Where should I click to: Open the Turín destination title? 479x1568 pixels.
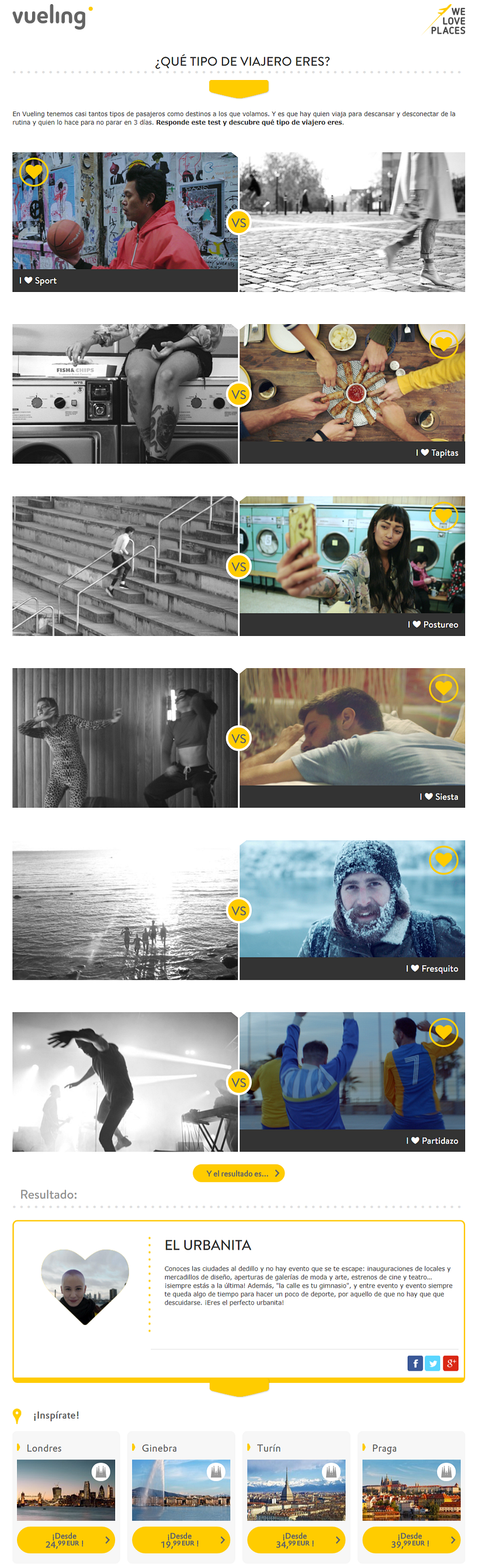point(268,1448)
